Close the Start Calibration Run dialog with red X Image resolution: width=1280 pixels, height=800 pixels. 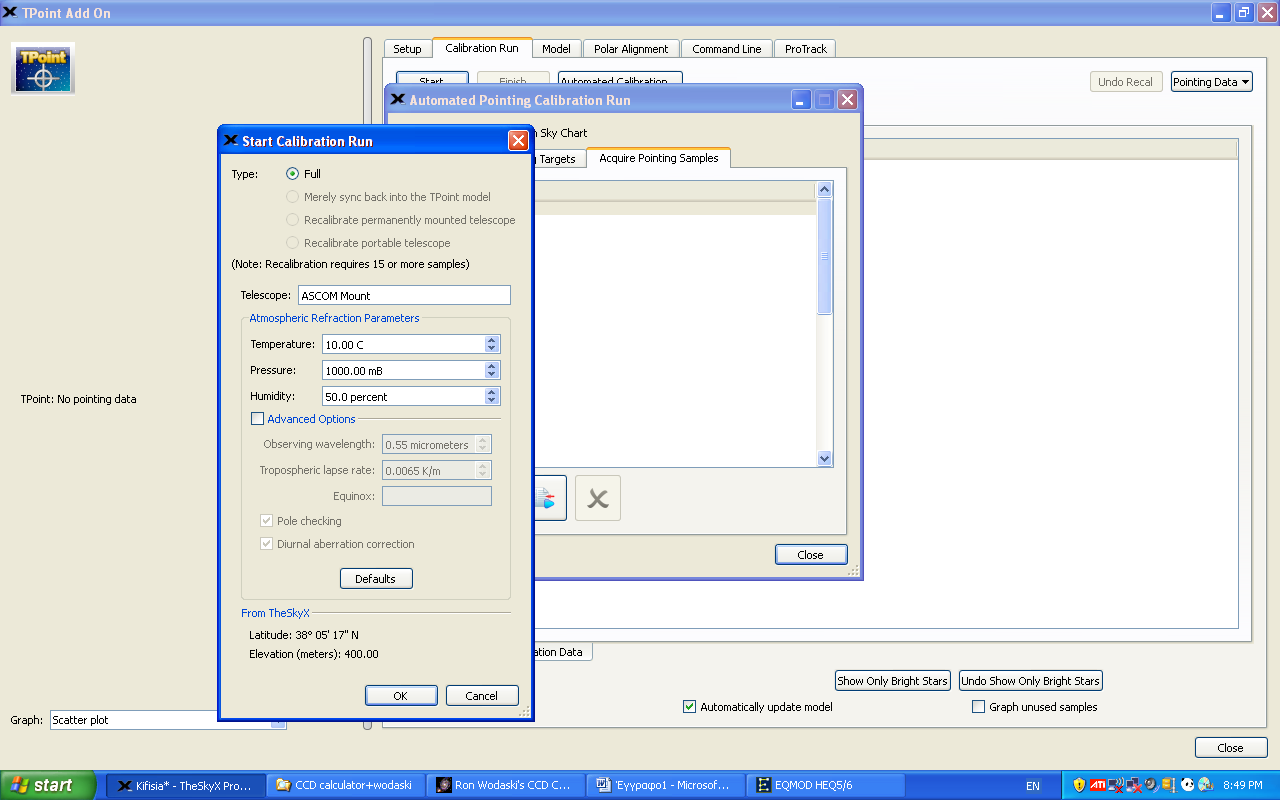click(x=518, y=141)
